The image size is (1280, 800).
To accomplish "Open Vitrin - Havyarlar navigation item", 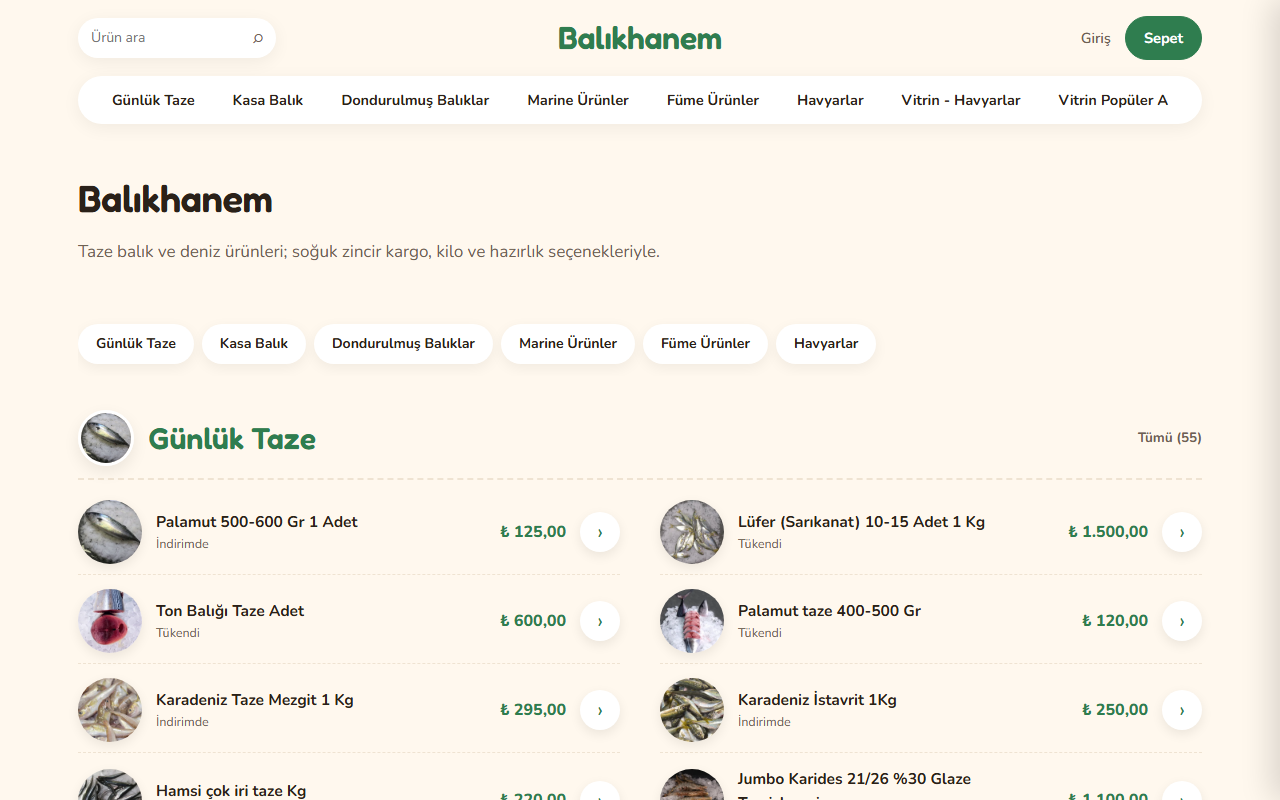I will 961,100.
